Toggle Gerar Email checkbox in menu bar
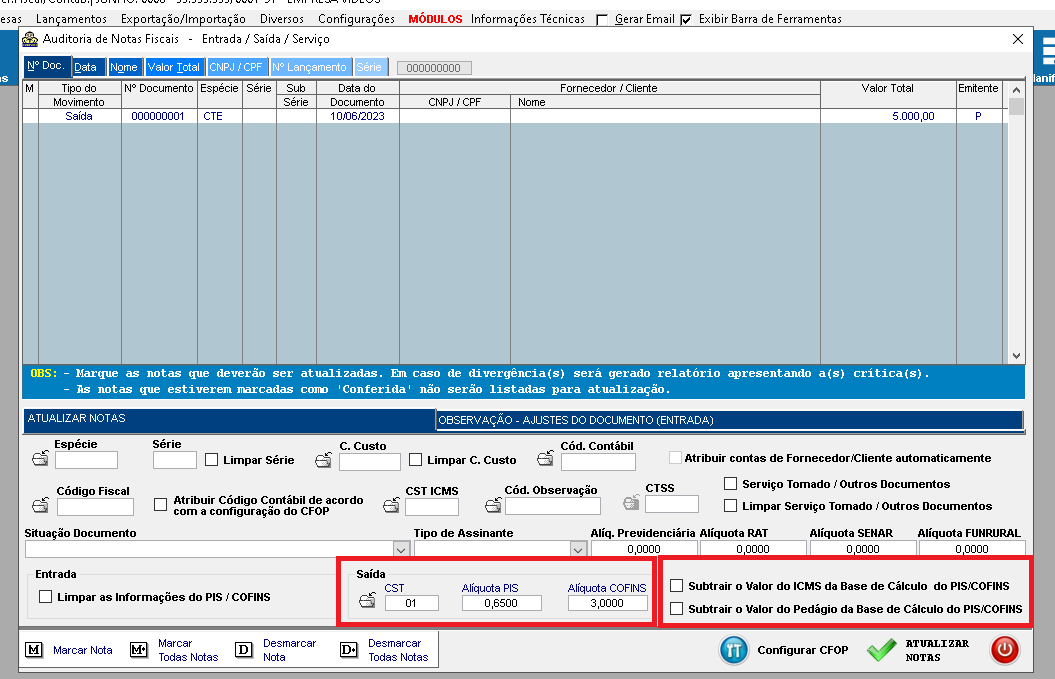The width and height of the screenshot is (1055, 679). (602, 20)
